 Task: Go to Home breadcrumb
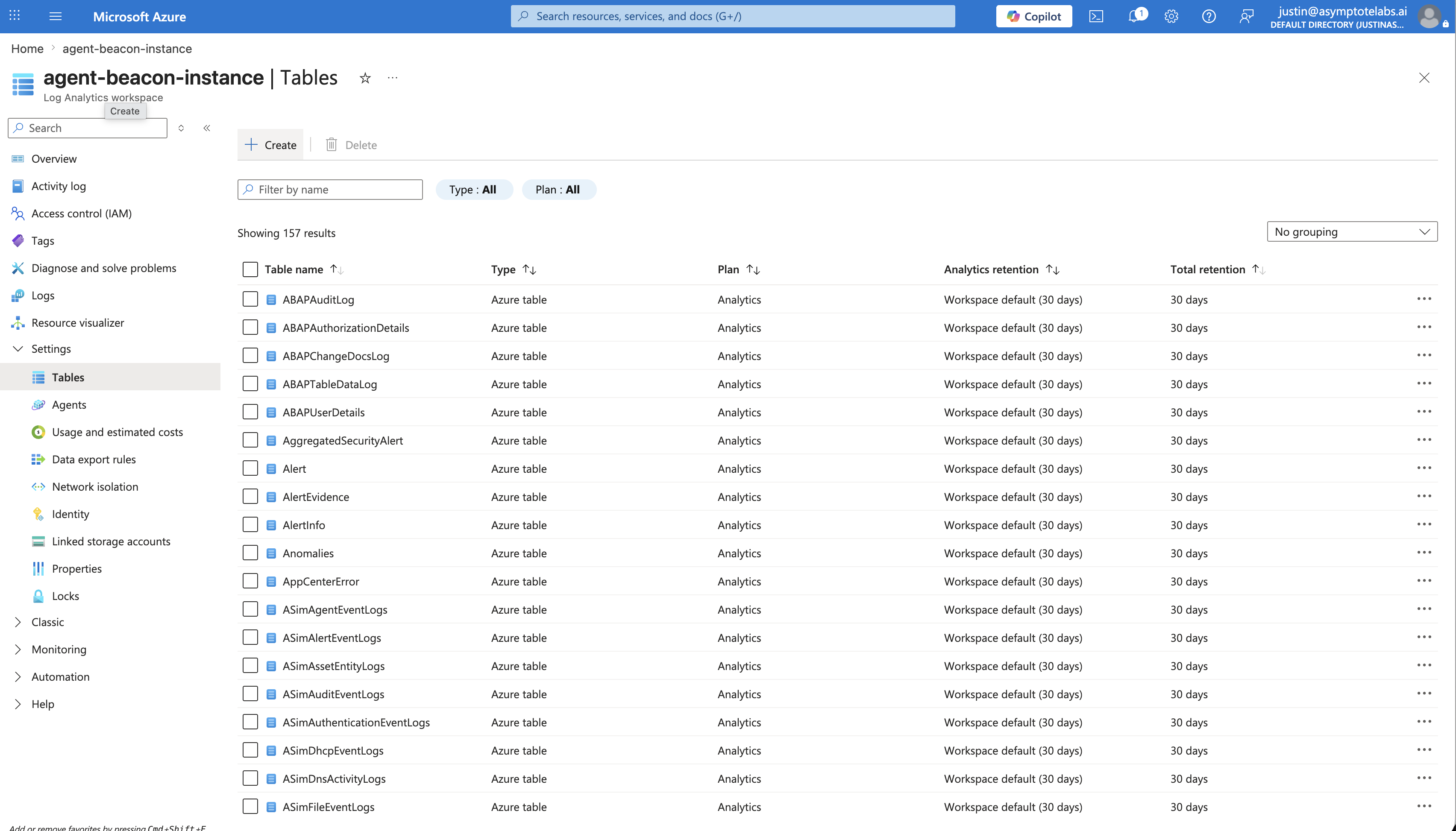(x=27, y=49)
